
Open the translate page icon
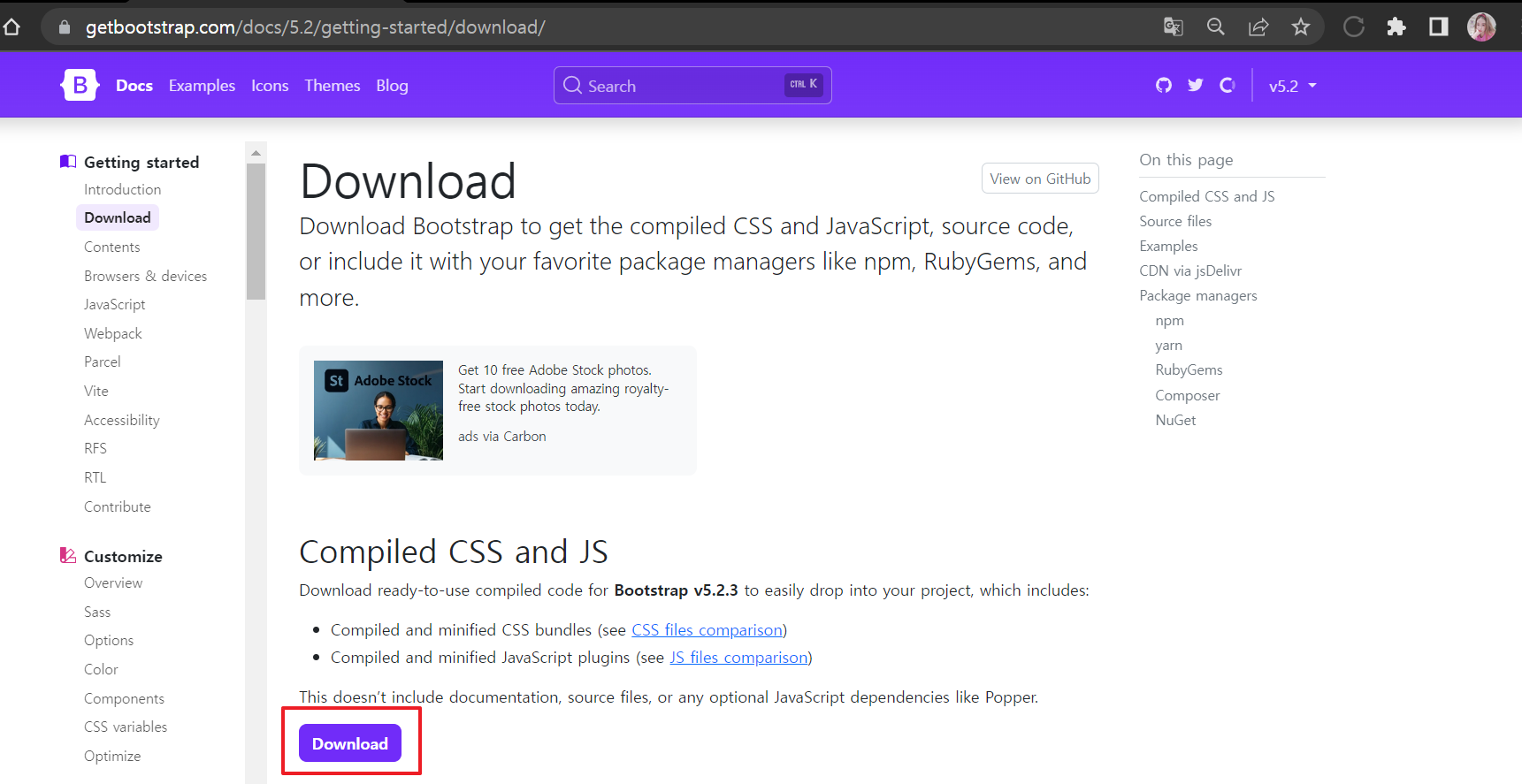pos(1174,27)
